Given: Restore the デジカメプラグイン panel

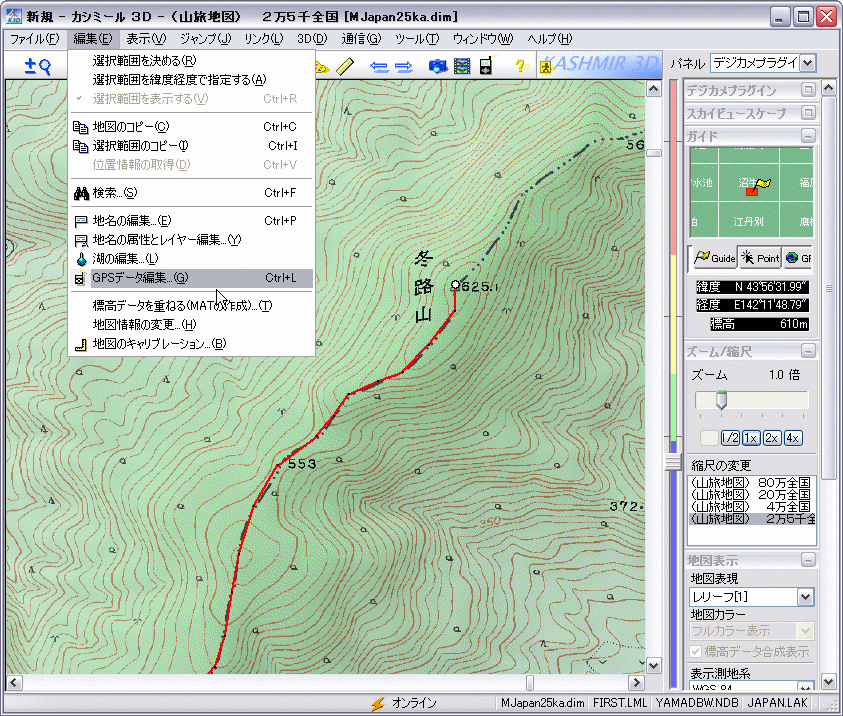Looking at the screenshot, I should pyautogui.click(x=808, y=90).
